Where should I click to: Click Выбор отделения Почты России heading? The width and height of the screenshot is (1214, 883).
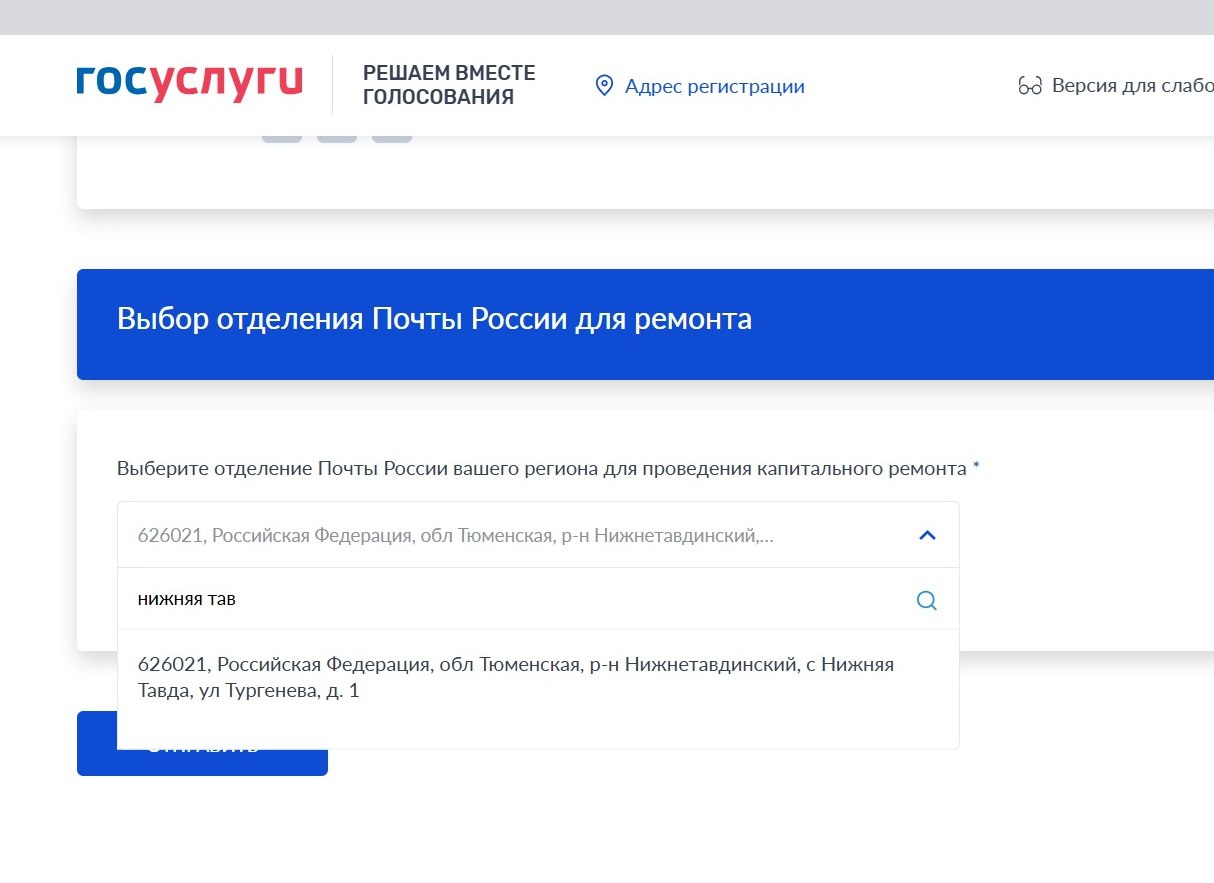click(x=434, y=320)
